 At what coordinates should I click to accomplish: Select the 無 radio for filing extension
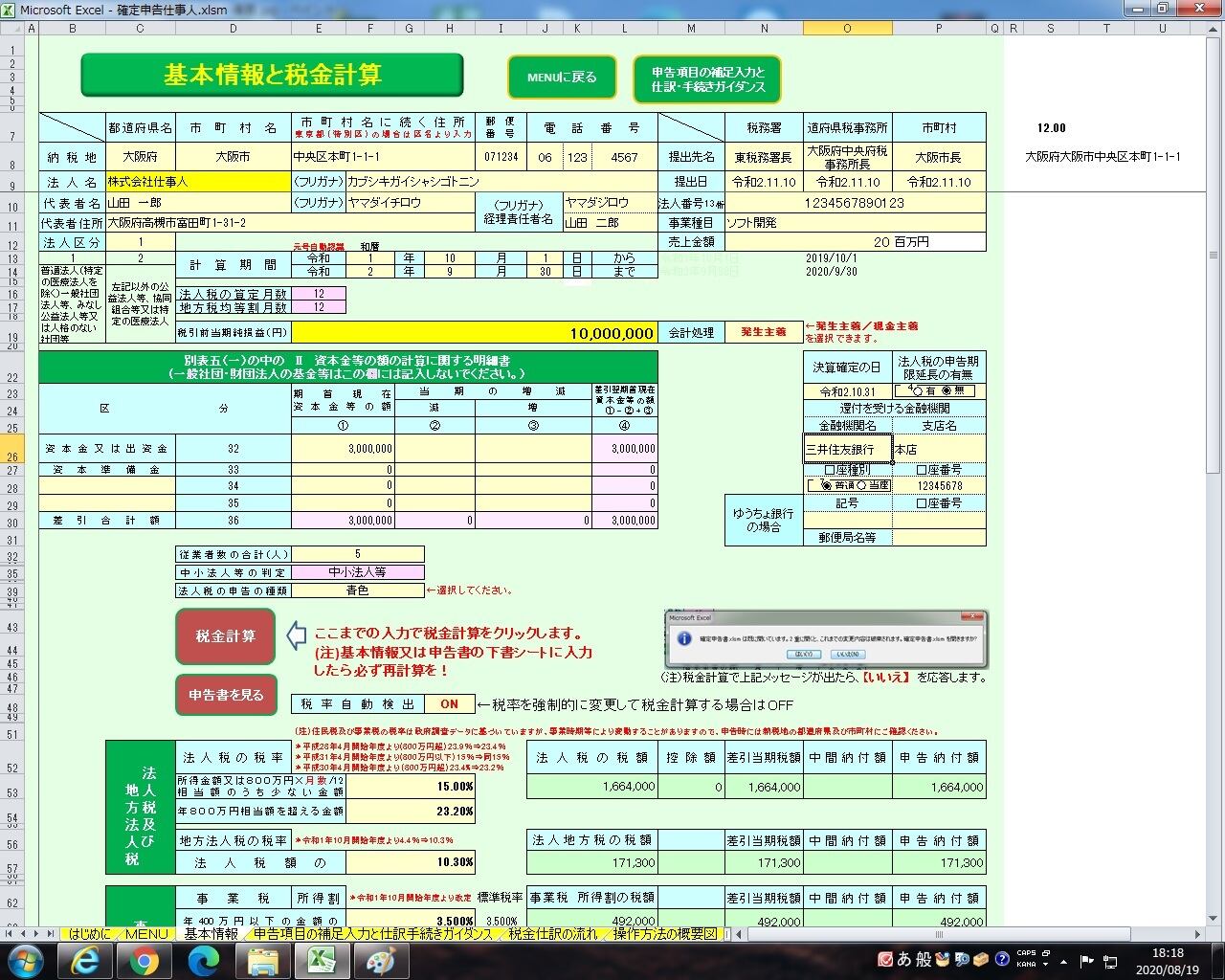(x=948, y=391)
